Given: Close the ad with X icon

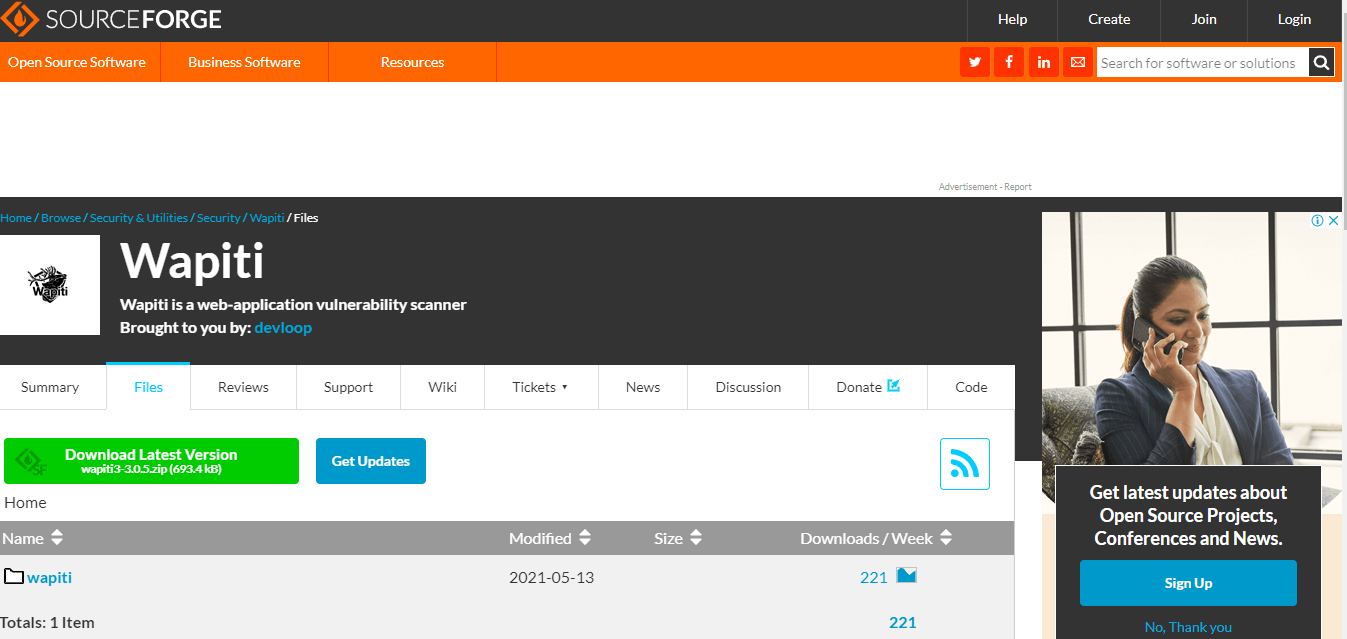Looking at the screenshot, I should (x=1334, y=221).
